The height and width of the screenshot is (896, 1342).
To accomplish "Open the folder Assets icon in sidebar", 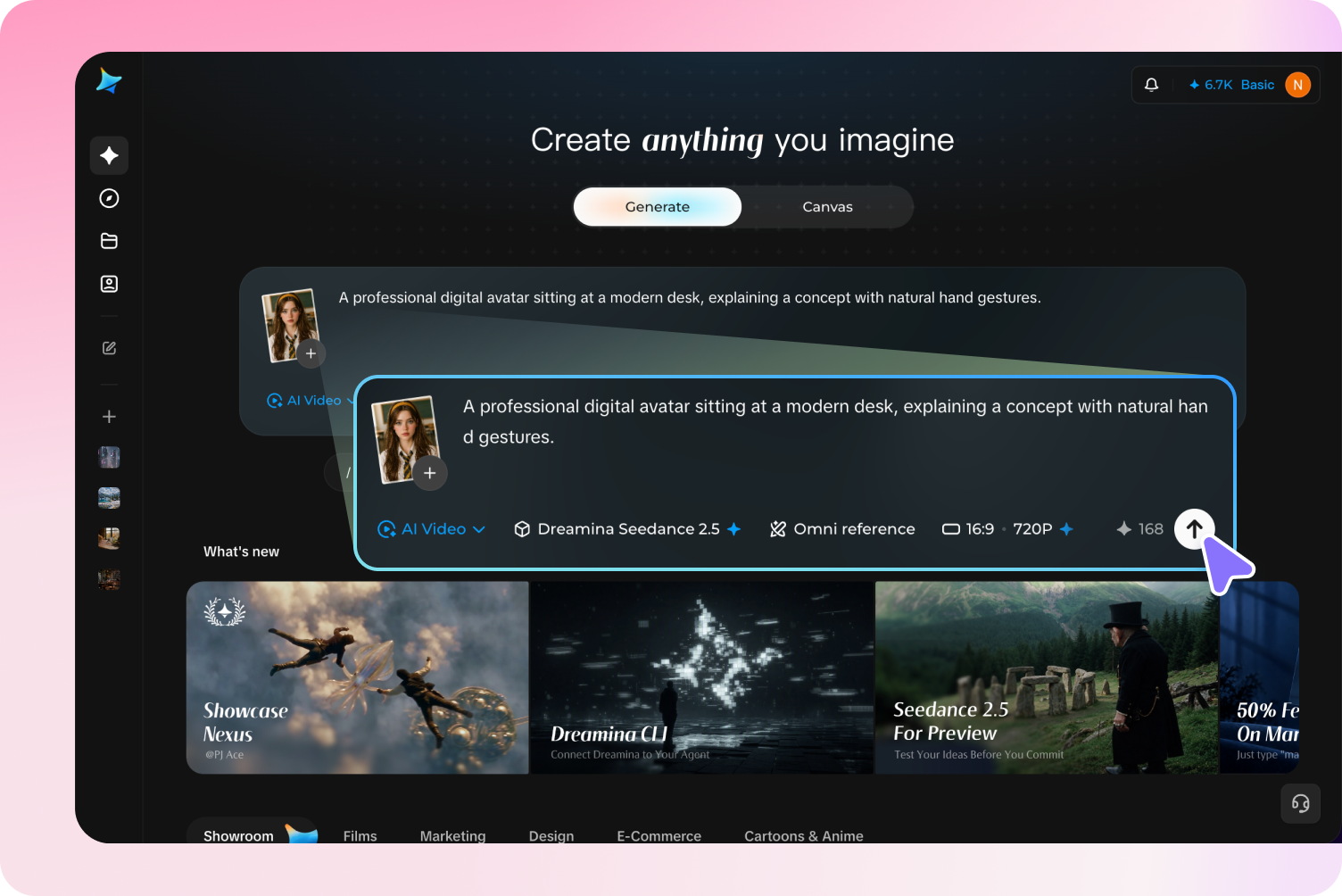I will 109,241.
